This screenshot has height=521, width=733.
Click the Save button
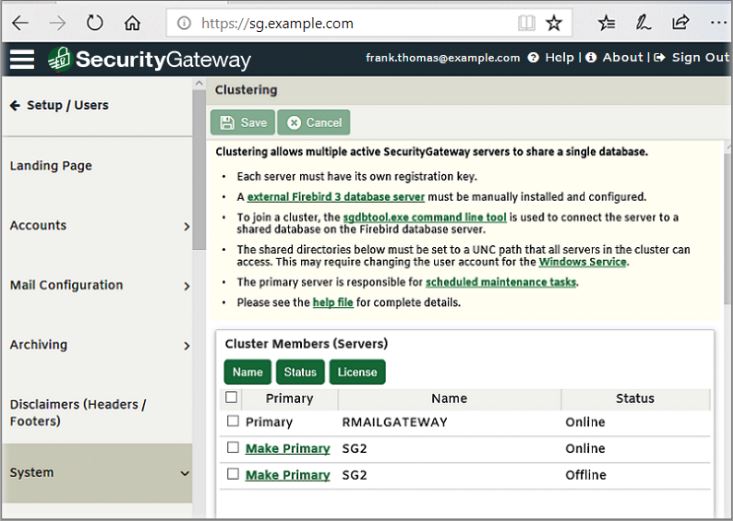coord(243,123)
